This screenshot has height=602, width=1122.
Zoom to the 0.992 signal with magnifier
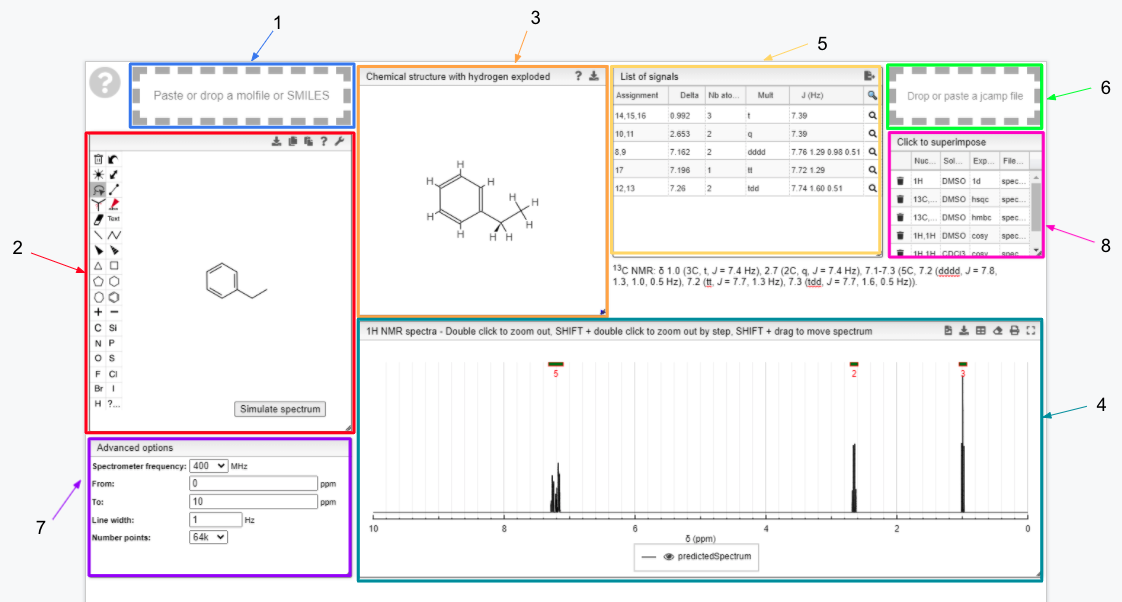872,115
